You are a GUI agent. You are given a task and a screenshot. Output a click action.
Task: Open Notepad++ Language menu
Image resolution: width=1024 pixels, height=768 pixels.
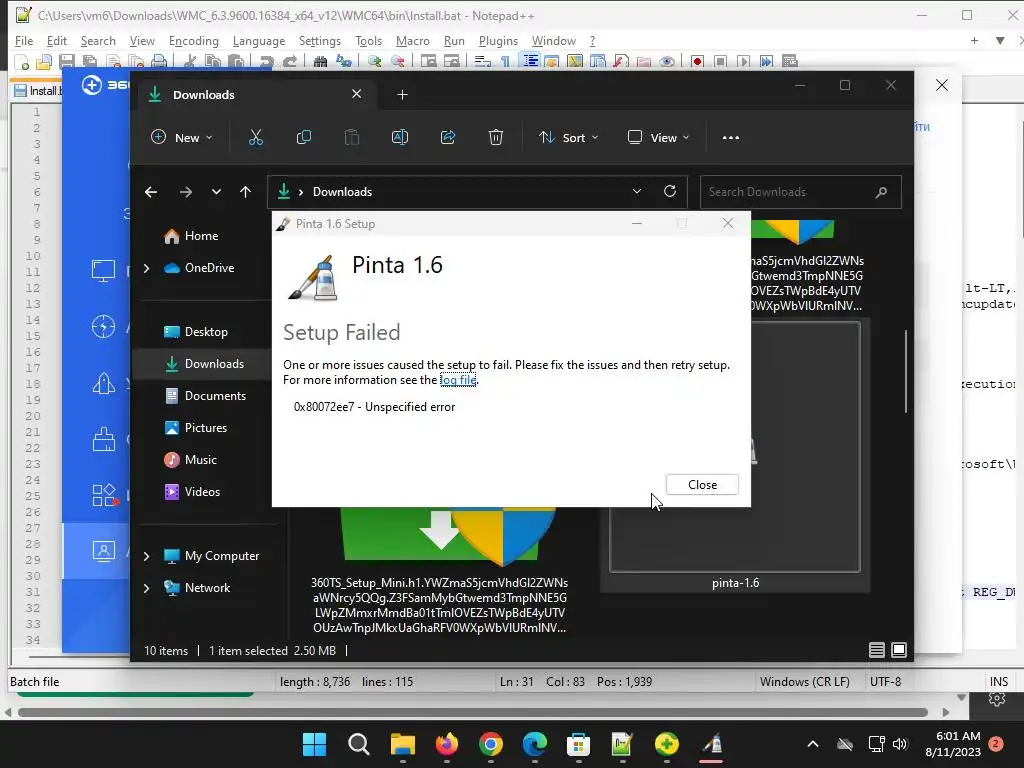[x=259, y=40]
